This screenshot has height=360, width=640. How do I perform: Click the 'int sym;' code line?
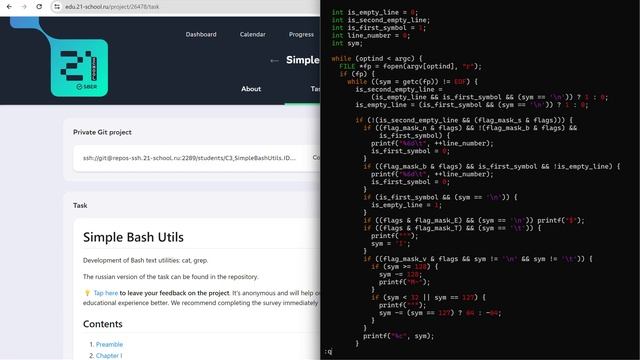click(347, 43)
